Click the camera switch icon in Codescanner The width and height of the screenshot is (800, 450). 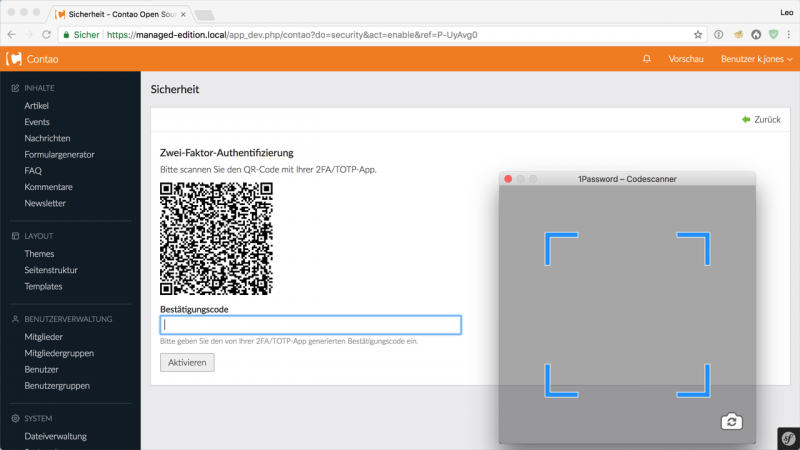click(x=731, y=422)
